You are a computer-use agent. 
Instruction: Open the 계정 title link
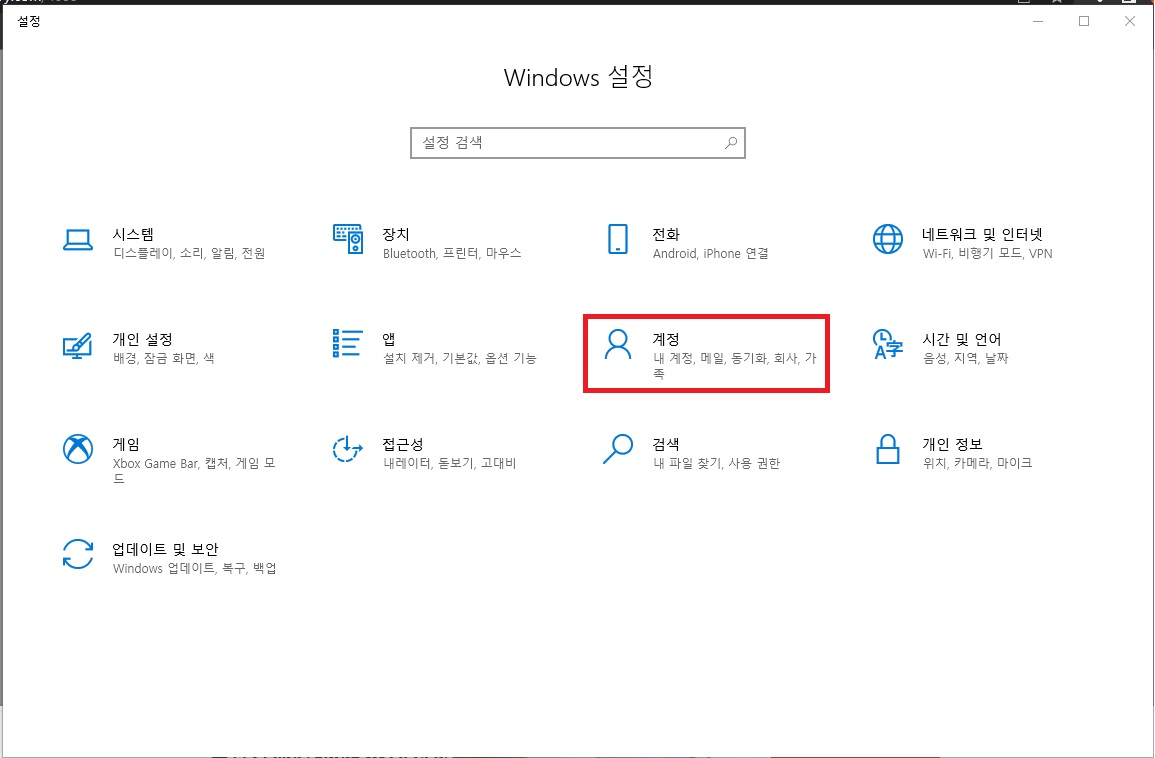(666, 340)
